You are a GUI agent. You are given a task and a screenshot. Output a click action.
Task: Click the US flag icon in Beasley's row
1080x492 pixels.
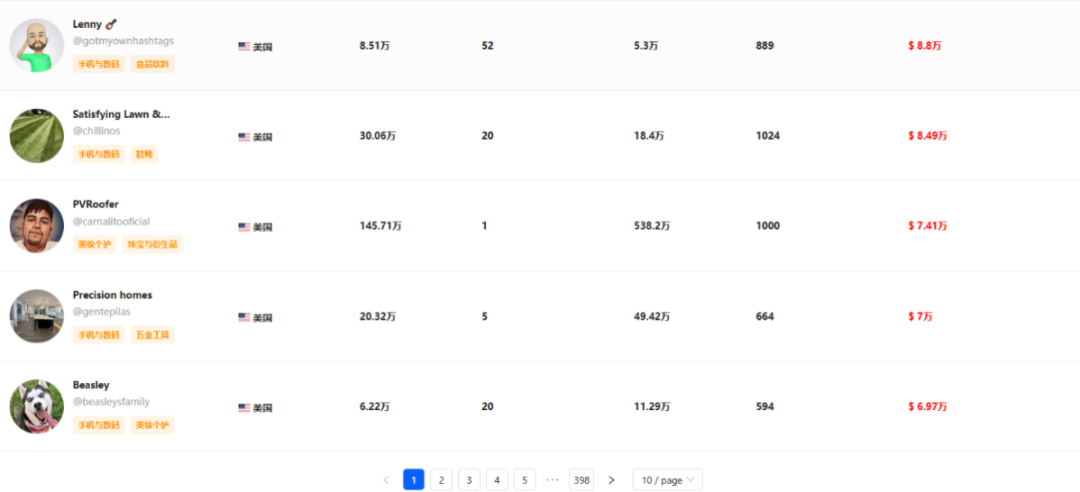pos(244,408)
